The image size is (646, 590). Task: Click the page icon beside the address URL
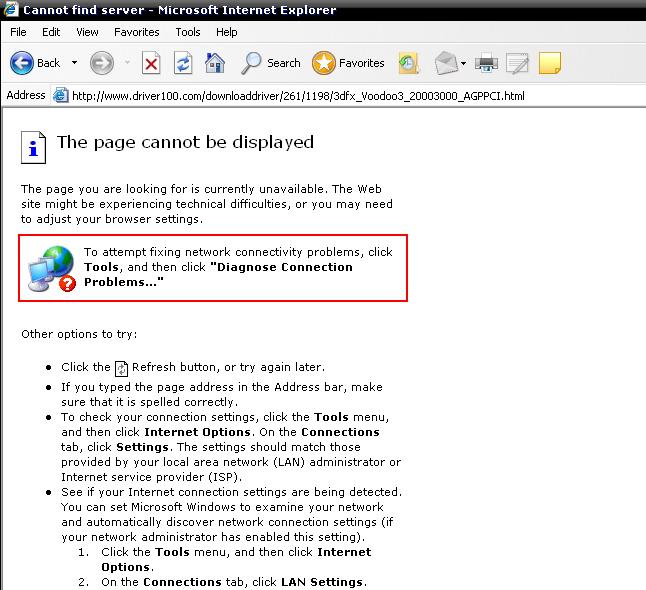click(x=61, y=96)
